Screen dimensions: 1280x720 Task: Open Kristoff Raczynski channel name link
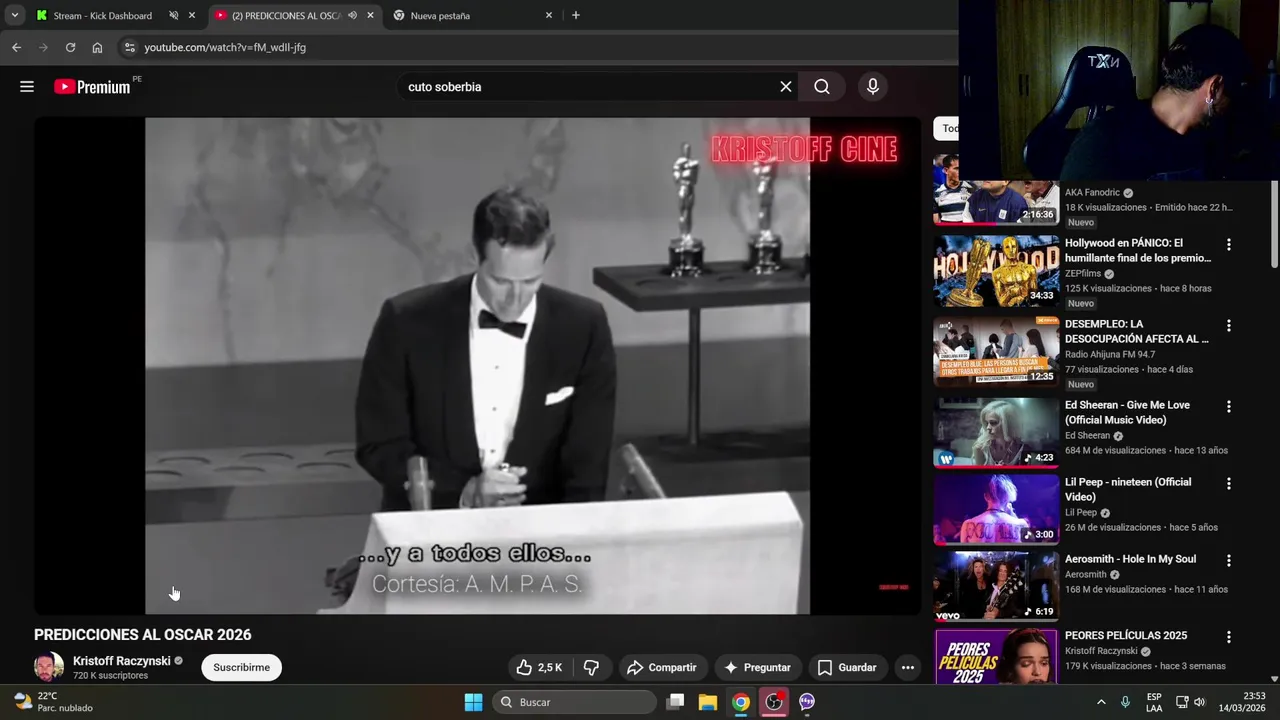pos(122,661)
